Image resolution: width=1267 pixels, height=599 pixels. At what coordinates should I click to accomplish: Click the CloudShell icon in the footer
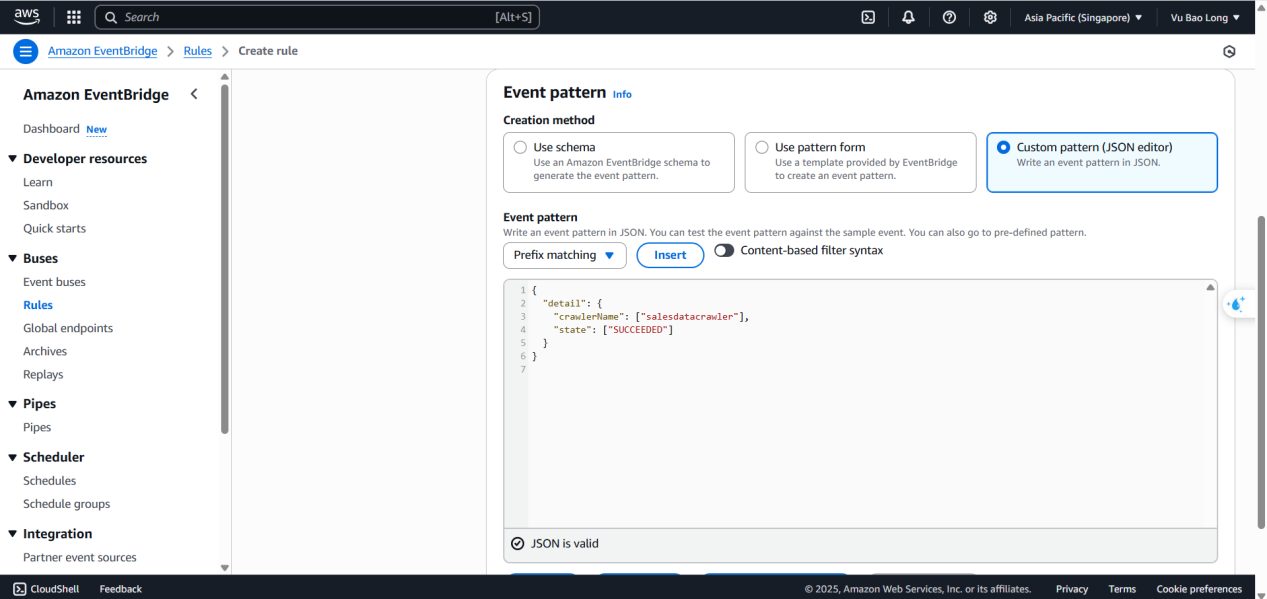(20, 589)
